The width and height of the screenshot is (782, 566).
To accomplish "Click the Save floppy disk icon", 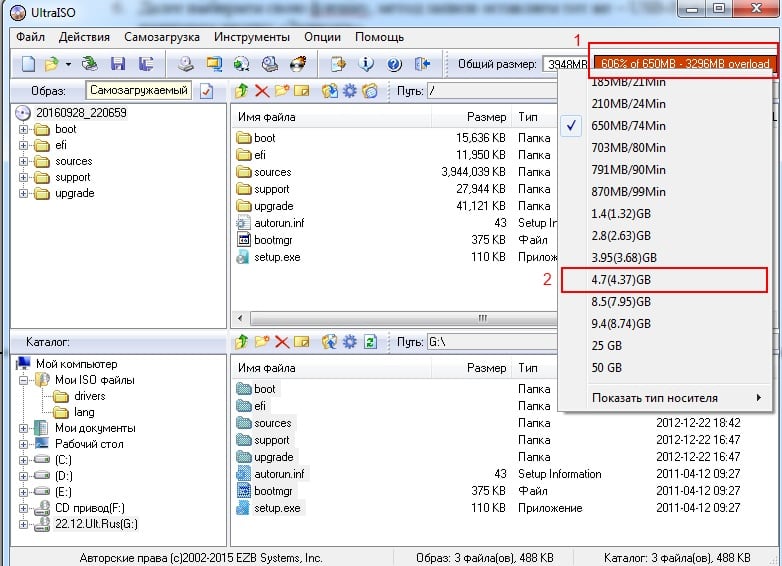I will [118, 64].
